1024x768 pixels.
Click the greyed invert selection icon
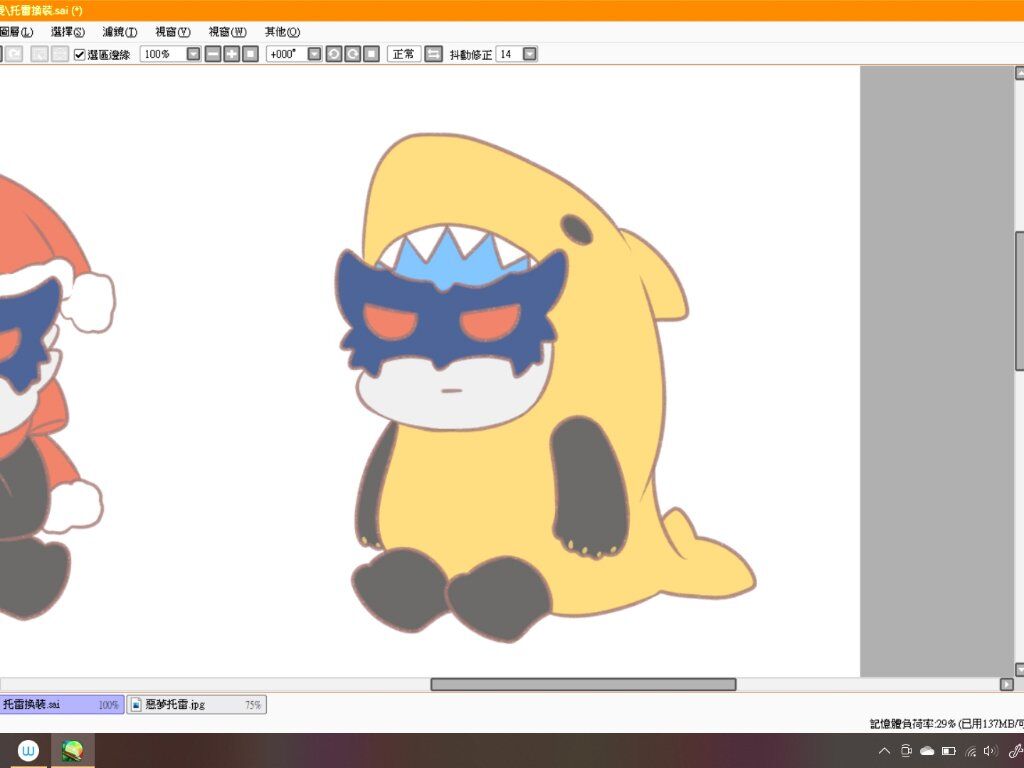[59, 54]
